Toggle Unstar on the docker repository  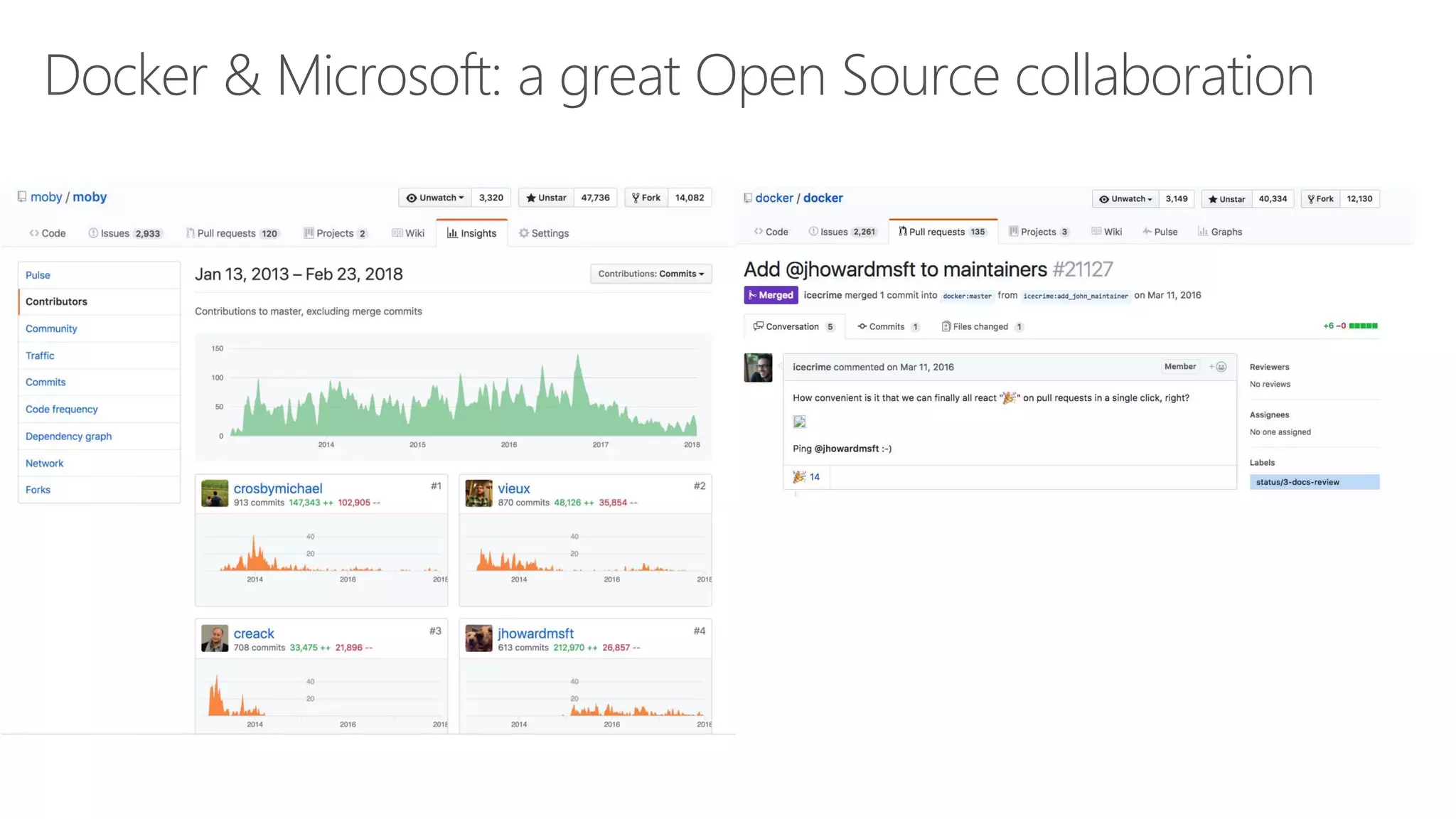tap(1226, 199)
